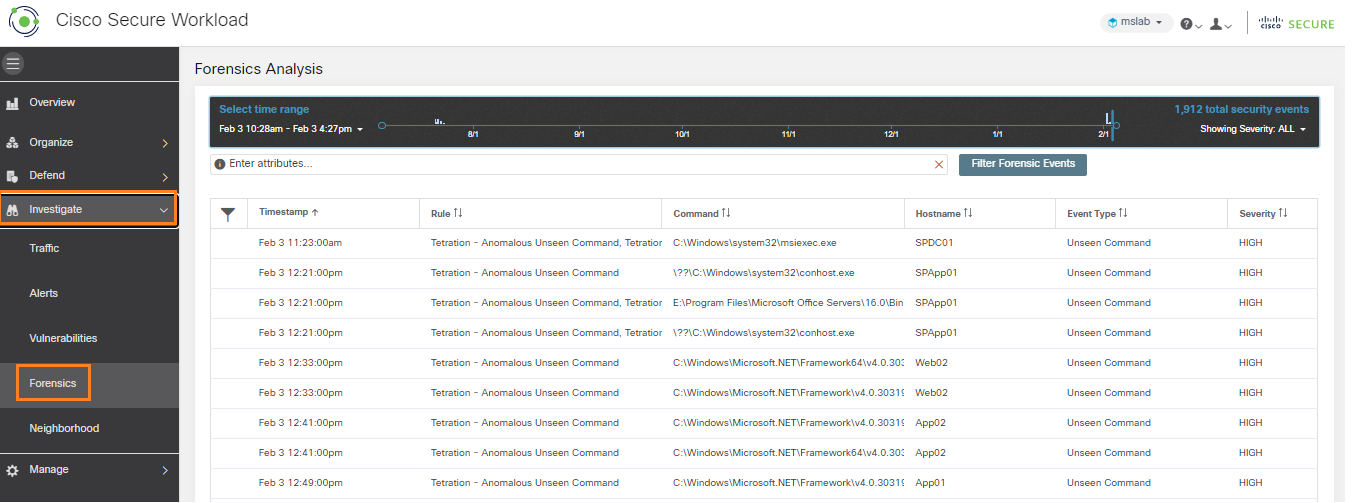Screen dimensions: 1355x503
Task: Sort the Hostname column
Action: (x=968, y=213)
